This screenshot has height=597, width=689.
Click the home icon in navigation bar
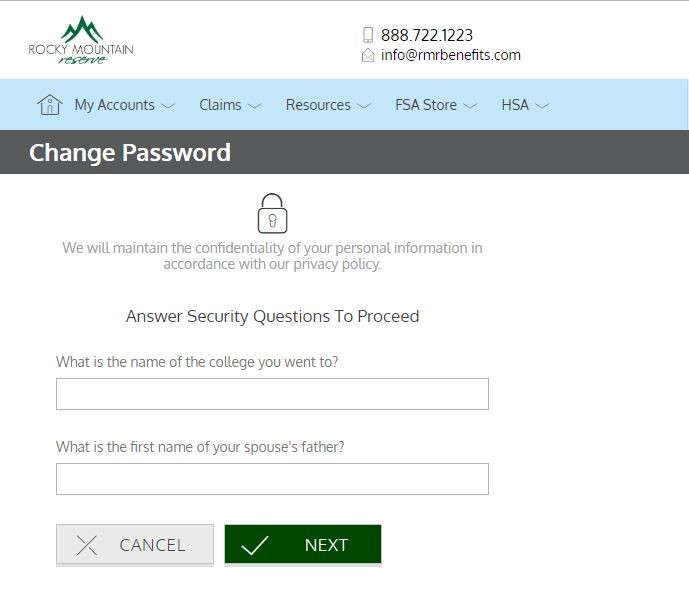49,104
